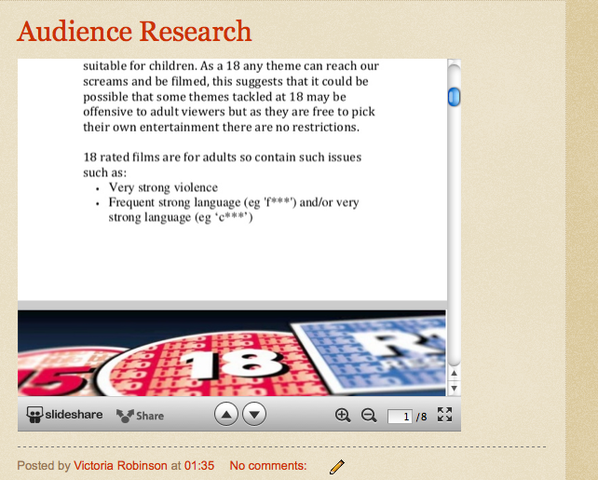
Task: Open author Victoria Robinson's profile link
Action: click(x=120, y=466)
